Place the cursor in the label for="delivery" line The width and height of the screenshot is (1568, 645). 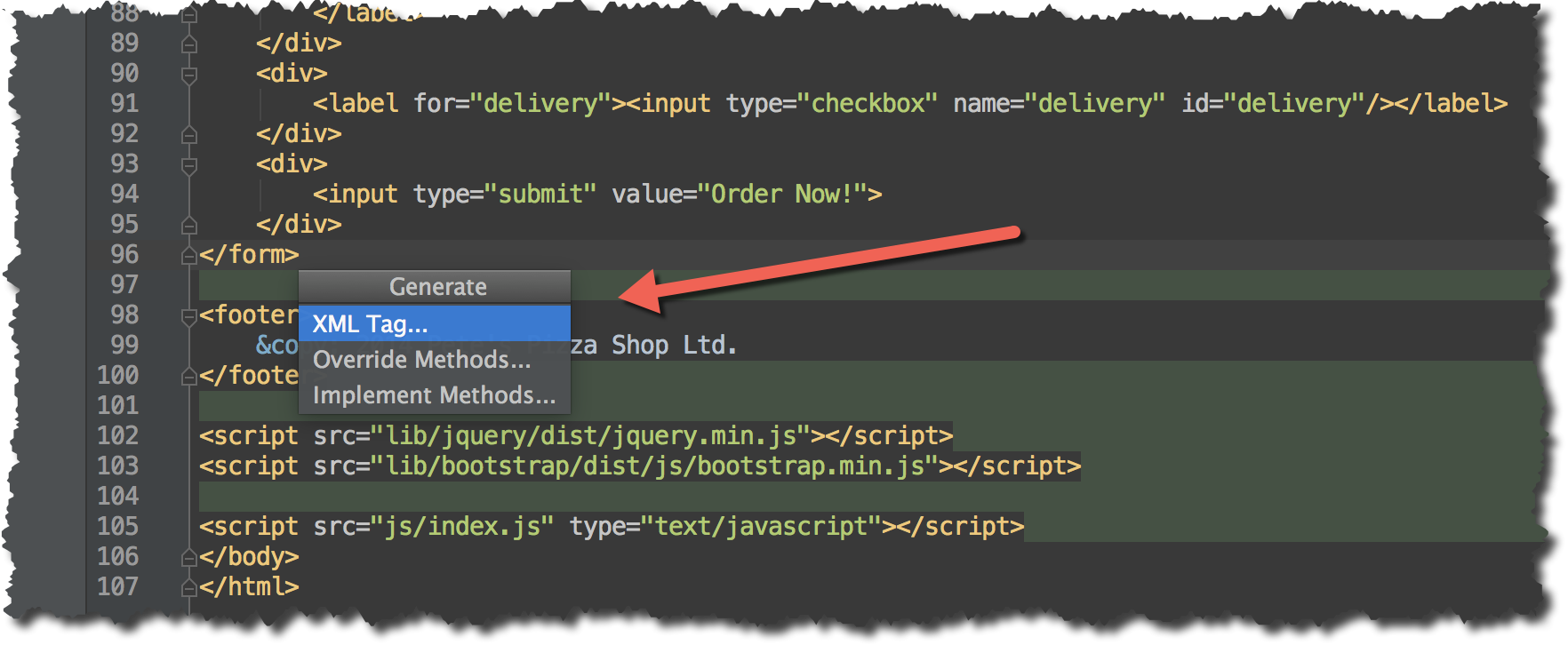pyautogui.click(x=909, y=103)
